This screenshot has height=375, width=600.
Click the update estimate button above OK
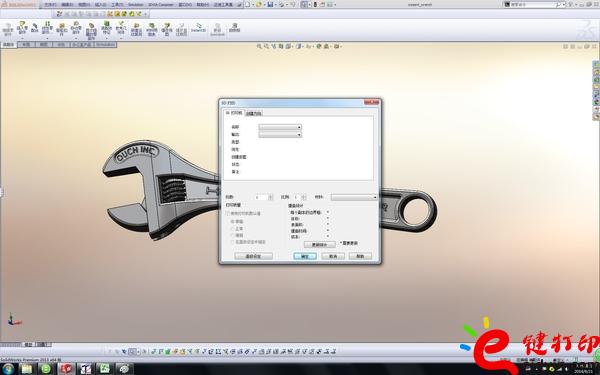click(x=320, y=244)
